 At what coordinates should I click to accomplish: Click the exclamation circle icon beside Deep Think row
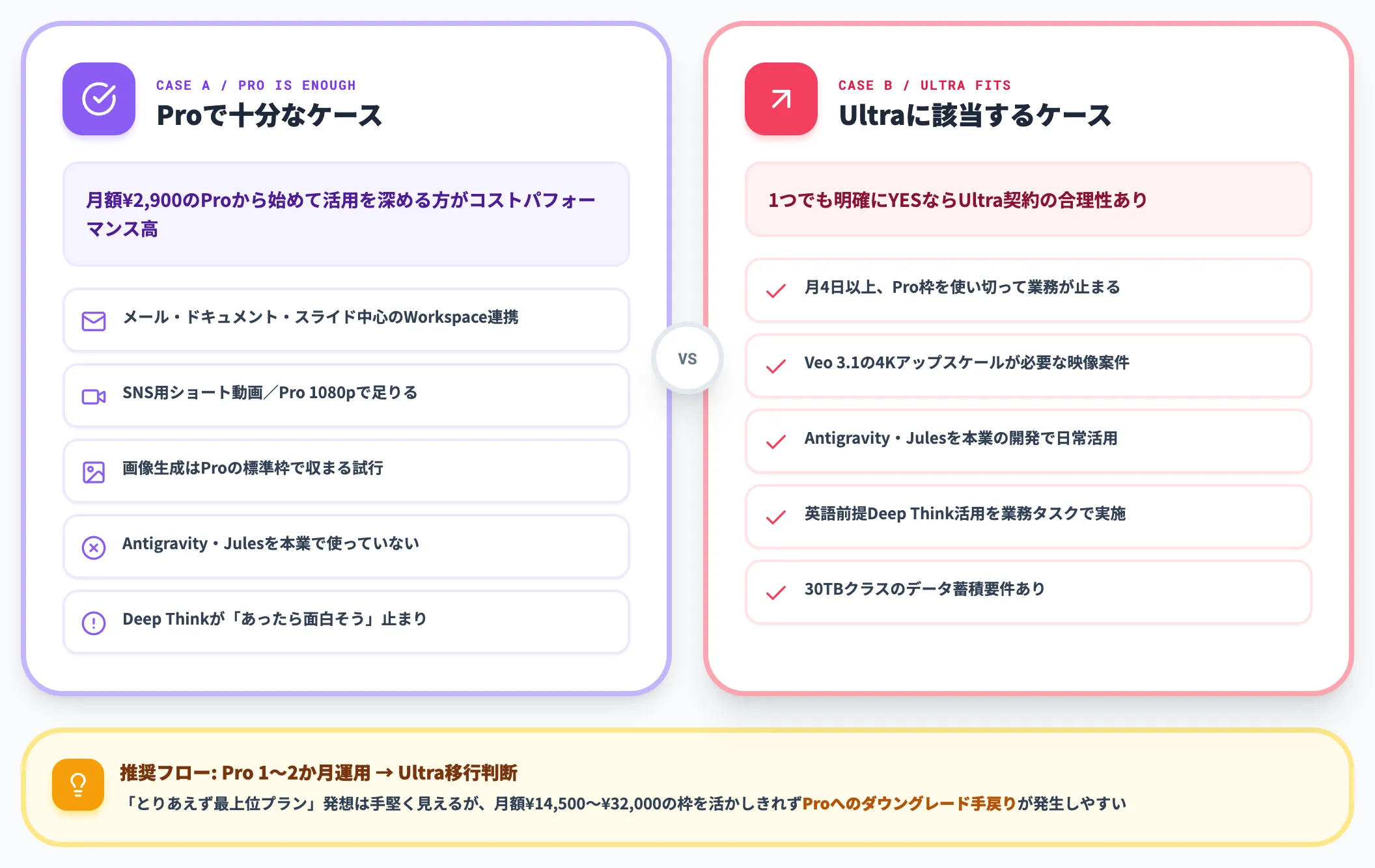(x=94, y=623)
